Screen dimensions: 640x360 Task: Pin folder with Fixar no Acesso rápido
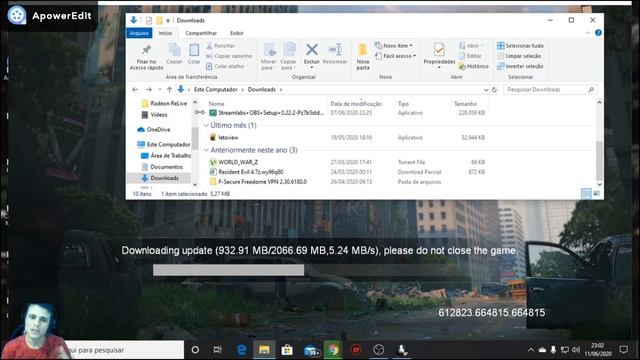click(146, 57)
